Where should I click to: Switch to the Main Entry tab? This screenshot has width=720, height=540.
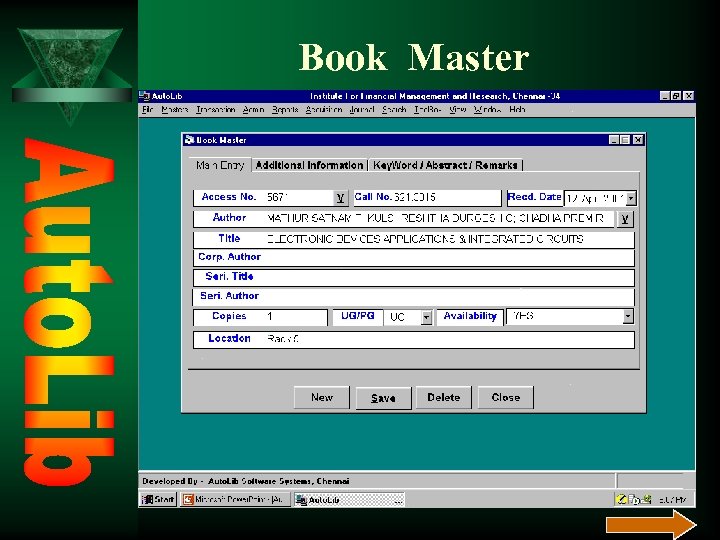click(x=220, y=165)
